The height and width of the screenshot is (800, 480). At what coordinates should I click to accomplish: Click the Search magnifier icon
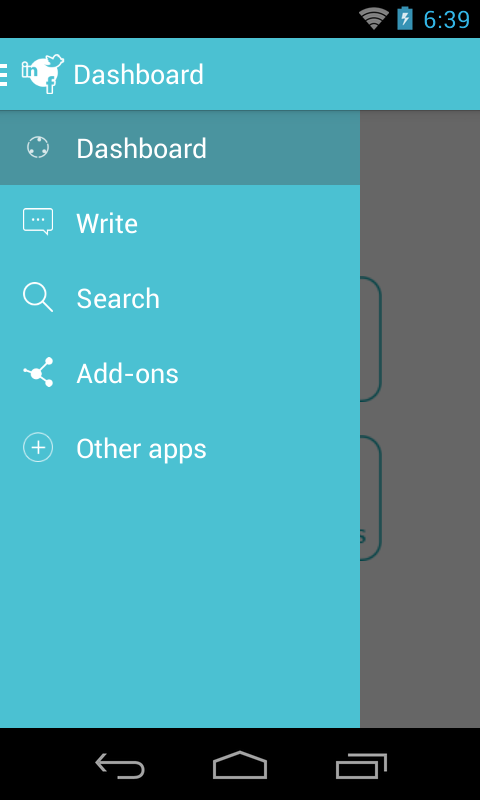tap(38, 297)
